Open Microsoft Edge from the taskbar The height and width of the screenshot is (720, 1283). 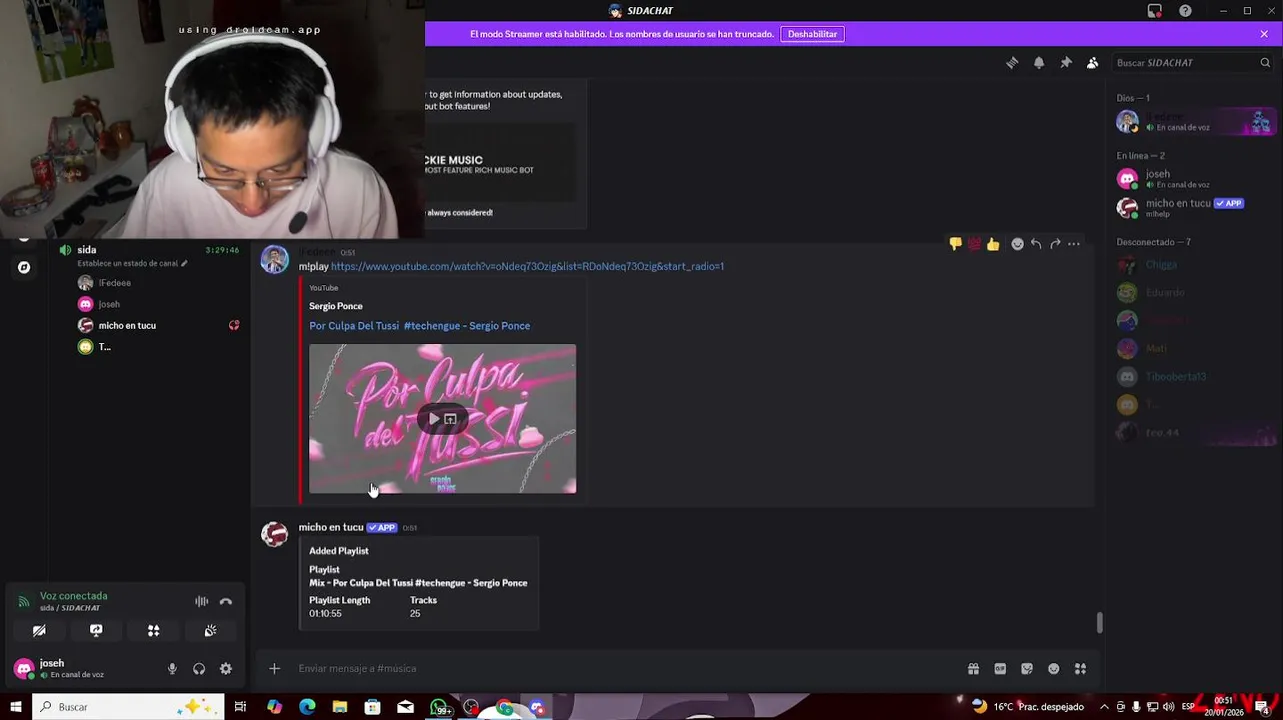tap(307, 707)
